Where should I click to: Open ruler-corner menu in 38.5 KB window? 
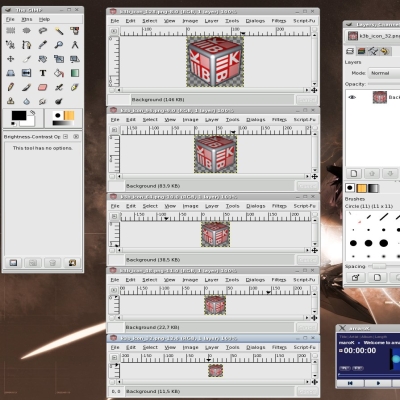click(114, 217)
